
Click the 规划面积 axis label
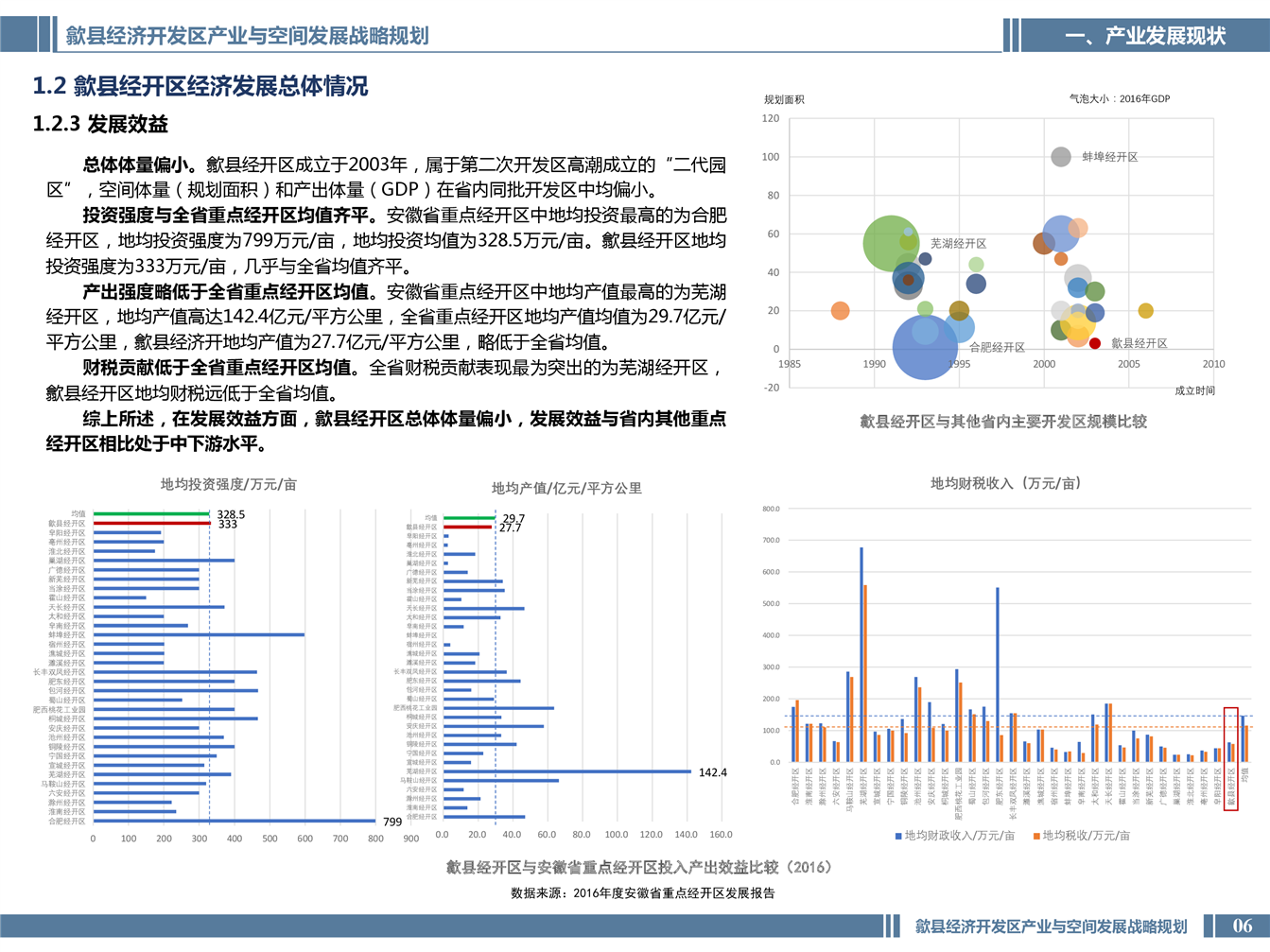click(x=784, y=99)
